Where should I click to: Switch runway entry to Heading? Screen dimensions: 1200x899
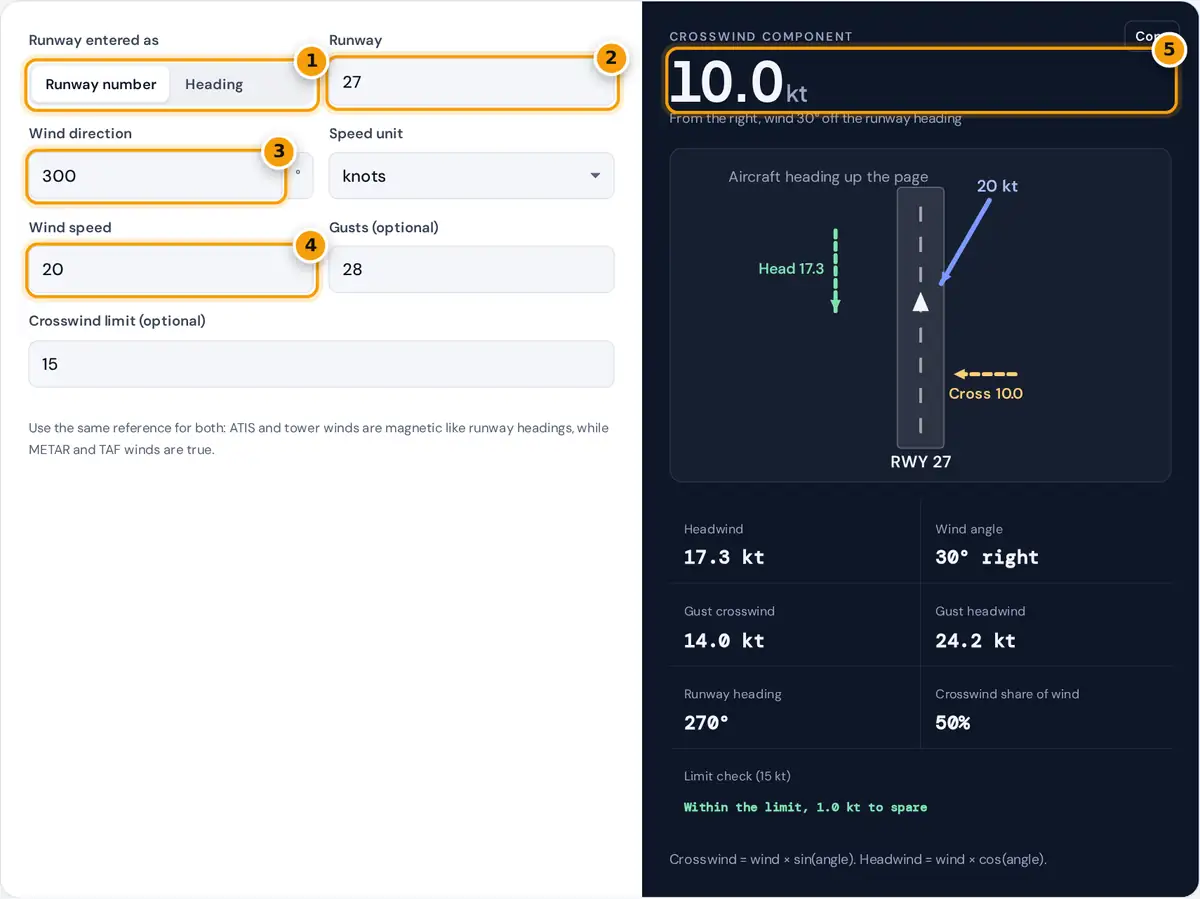pos(214,84)
